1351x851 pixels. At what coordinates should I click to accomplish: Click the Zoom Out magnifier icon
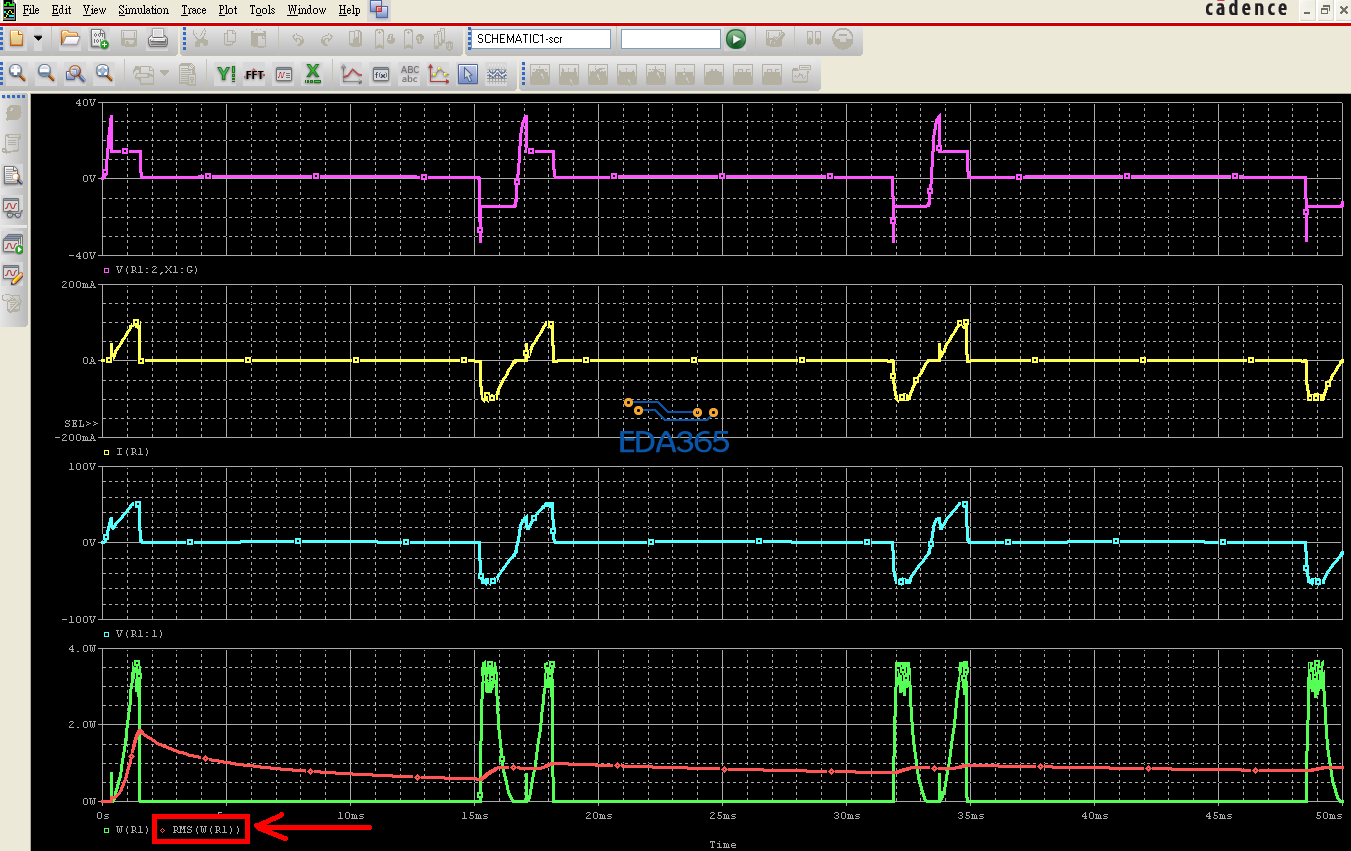coord(46,74)
